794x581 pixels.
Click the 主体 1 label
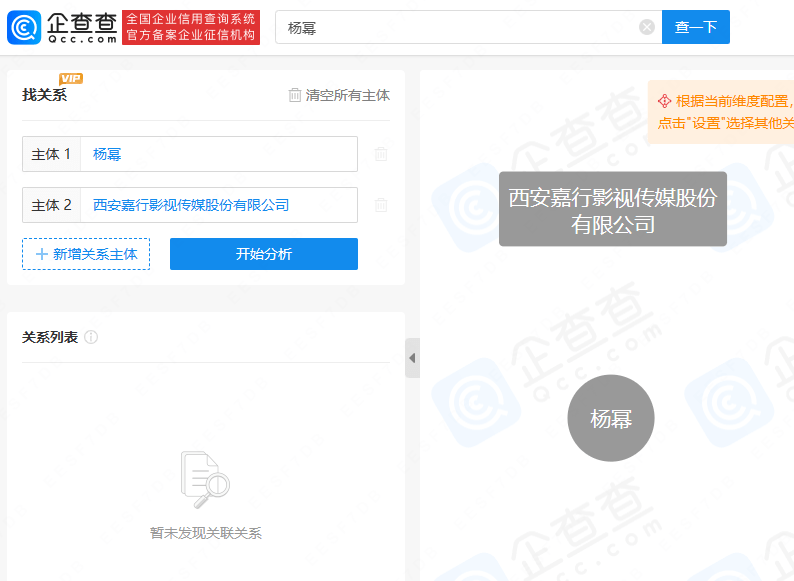51,154
